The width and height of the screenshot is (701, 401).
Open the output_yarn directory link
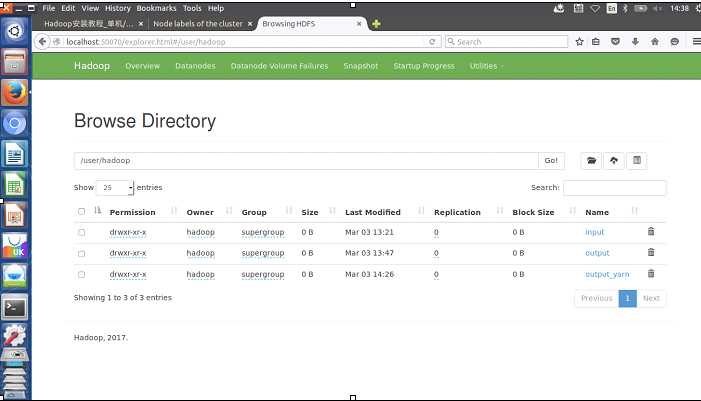point(607,274)
